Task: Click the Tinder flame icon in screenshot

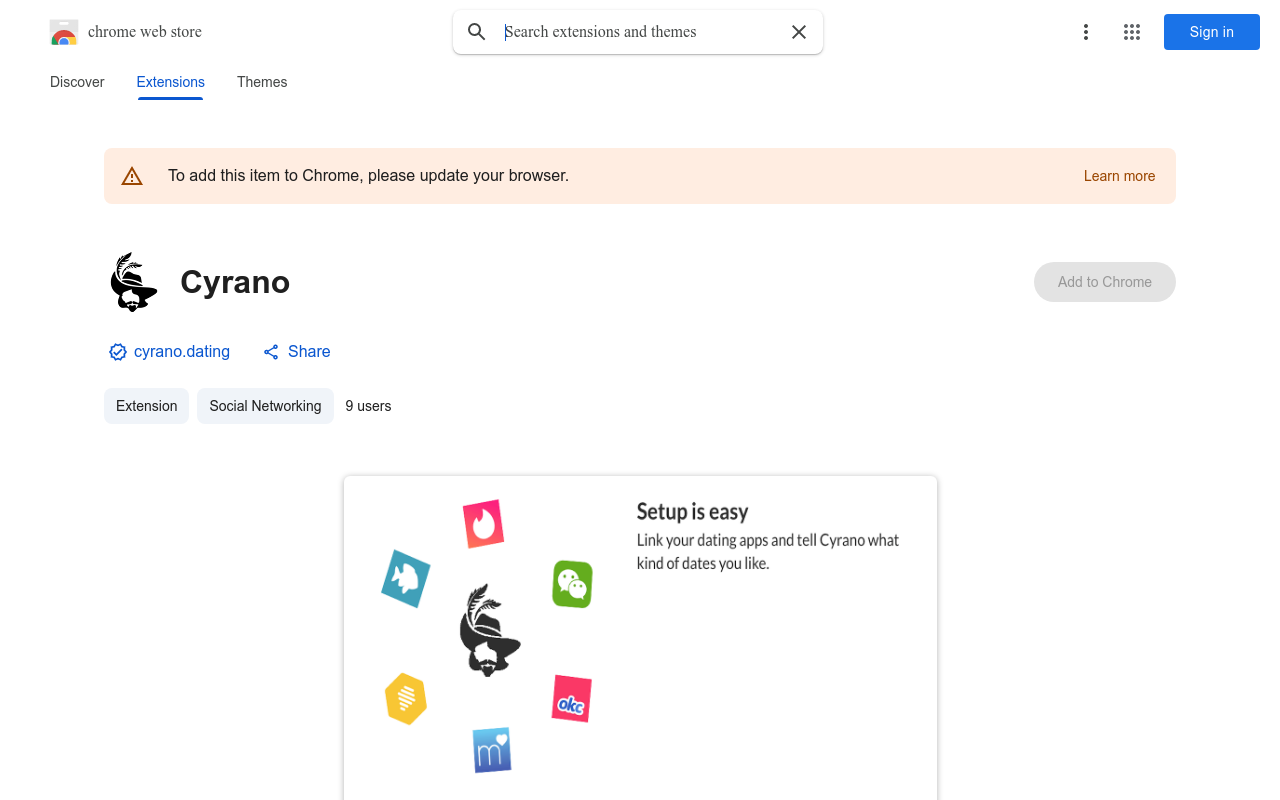Action: [x=483, y=524]
